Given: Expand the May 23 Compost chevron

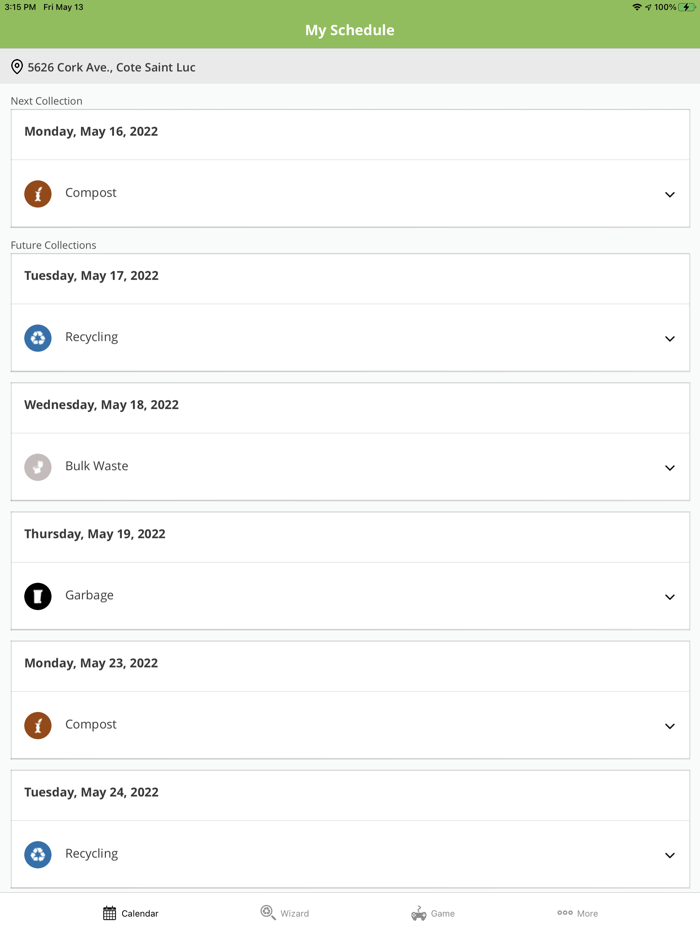Looking at the screenshot, I should 670,726.
